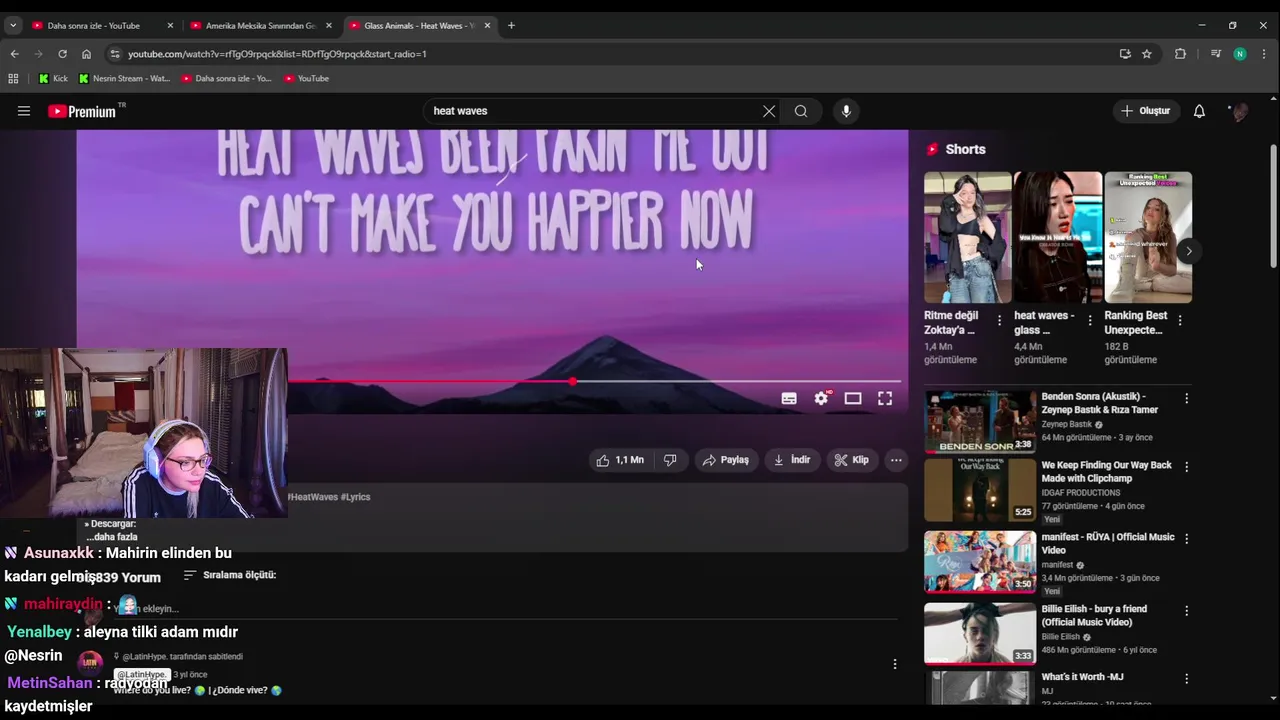Image resolution: width=1280 pixels, height=720 pixels.
Task: Open the Zeynep Bastık channel link
Action: [1066, 424]
